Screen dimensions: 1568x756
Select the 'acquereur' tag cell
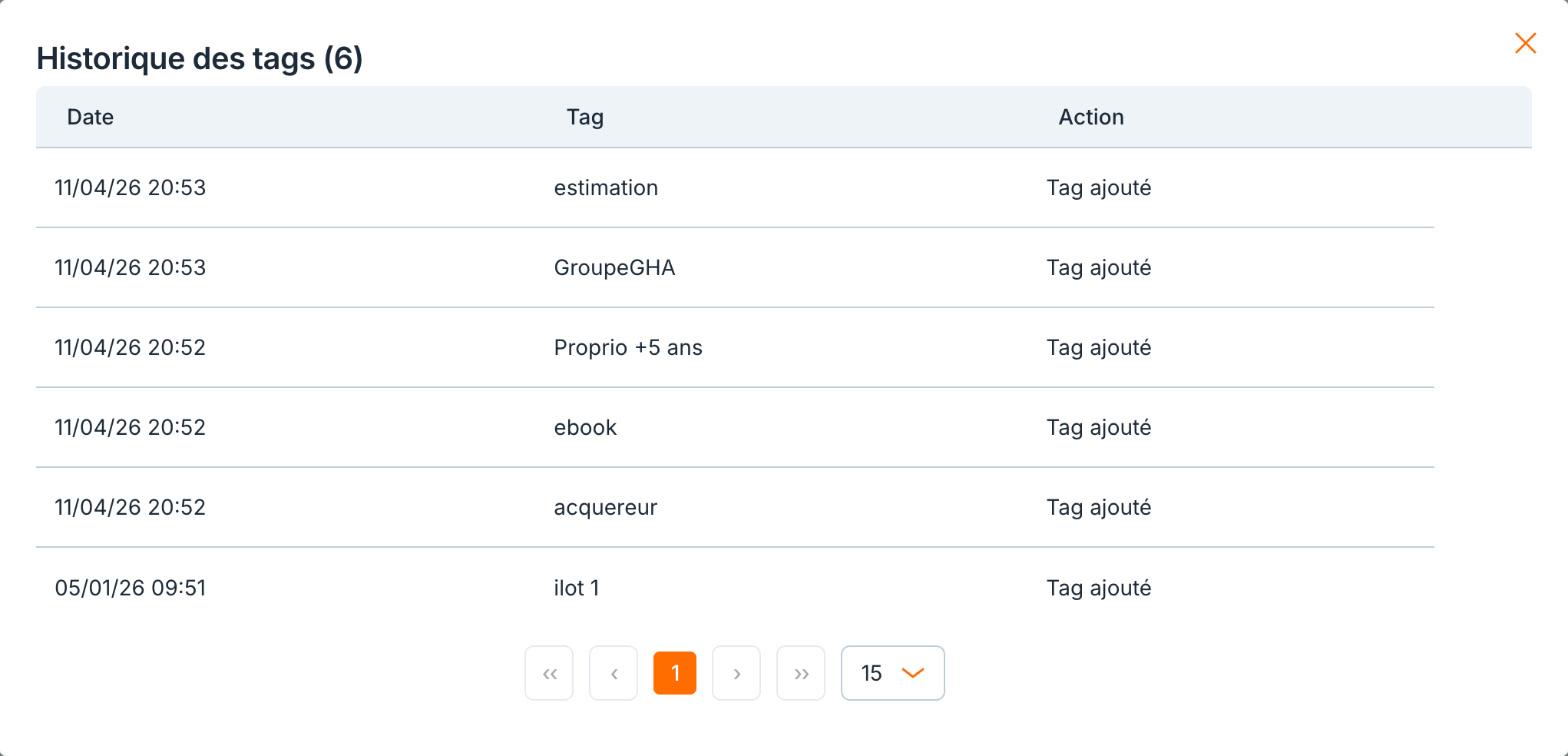tap(605, 508)
